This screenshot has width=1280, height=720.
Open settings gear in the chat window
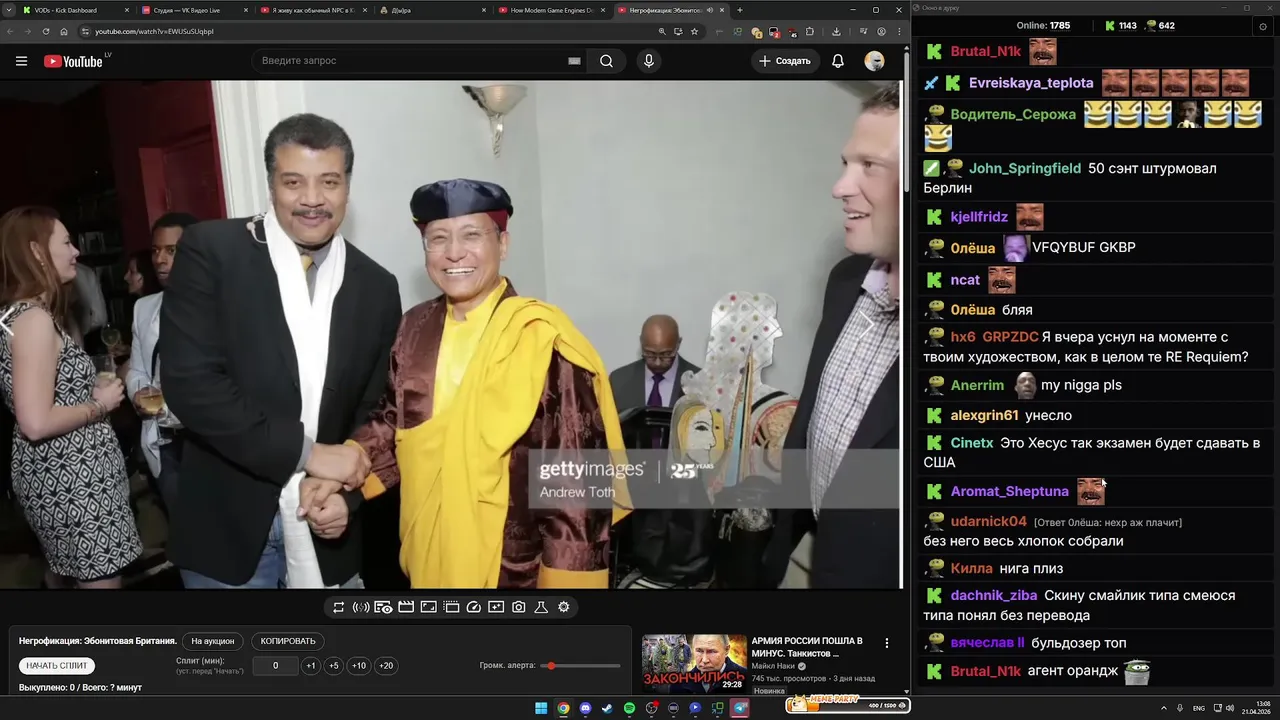[1263, 26]
